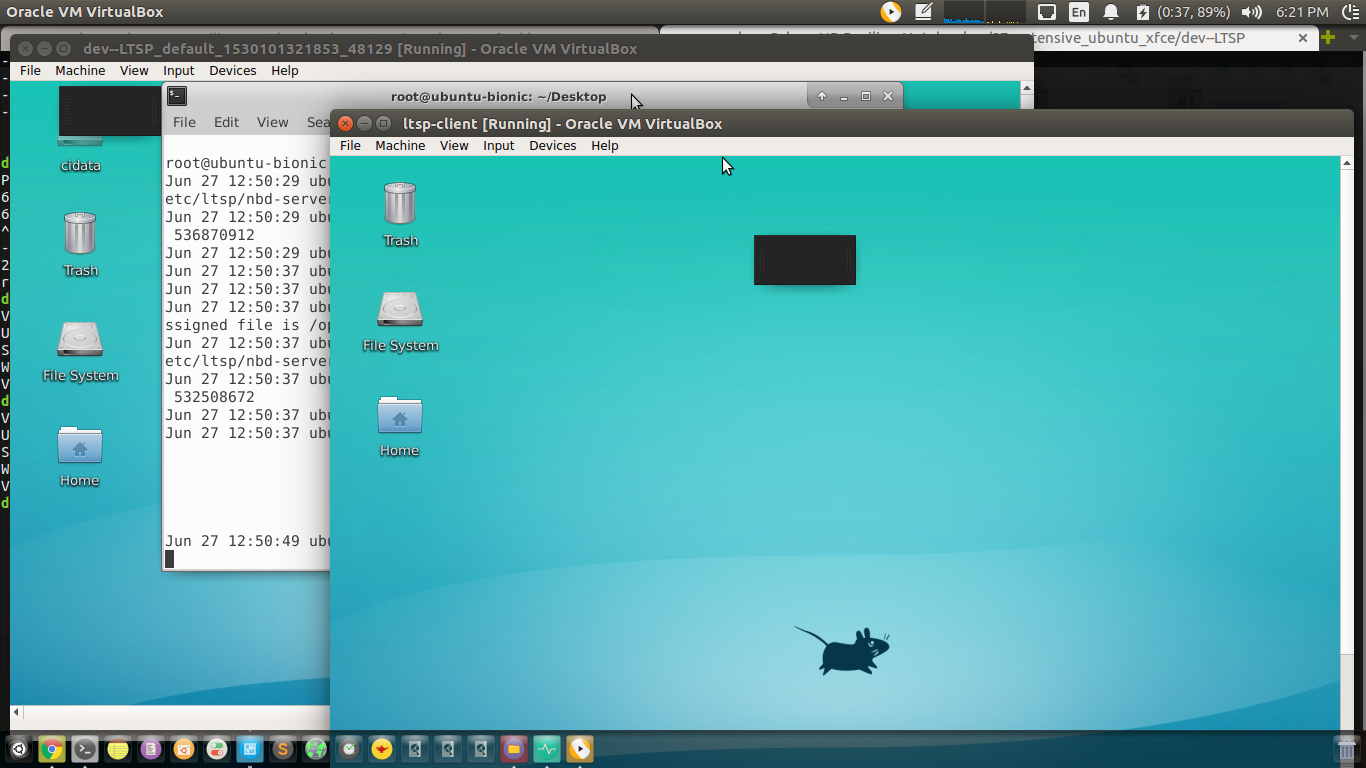1366x768 pixels.
Task: Select Trash icon on ltsp-client desktop
Action: click(x=400, y=214)
